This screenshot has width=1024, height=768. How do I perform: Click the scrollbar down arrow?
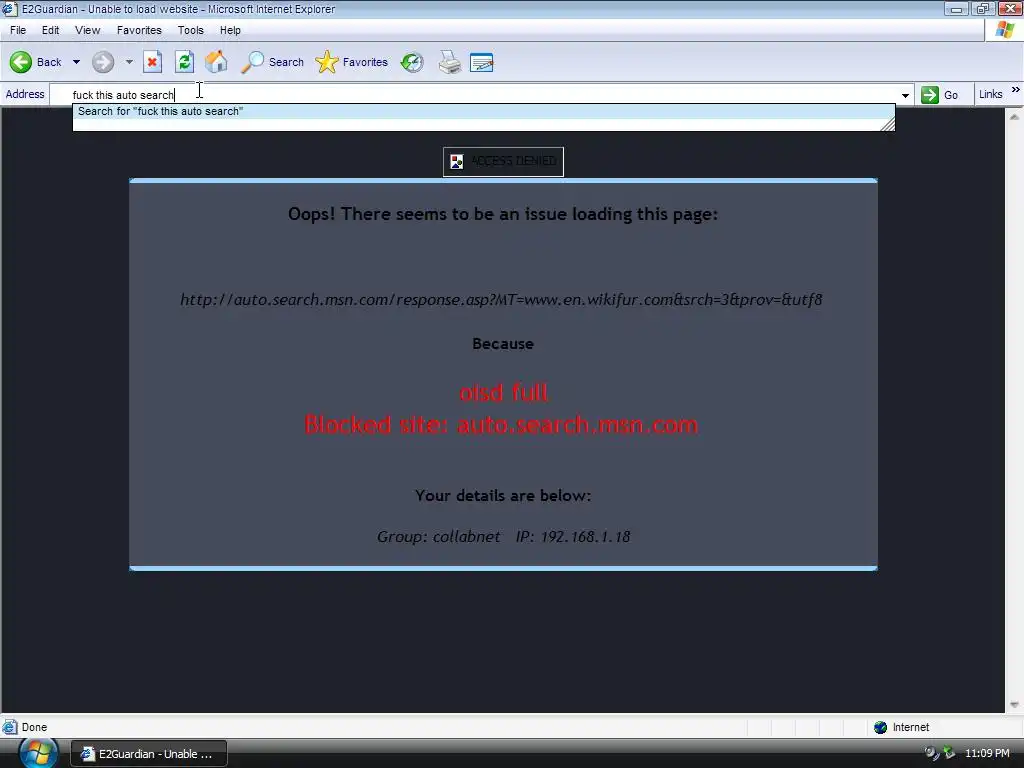pyautogui.click(x=1014, y=704)
